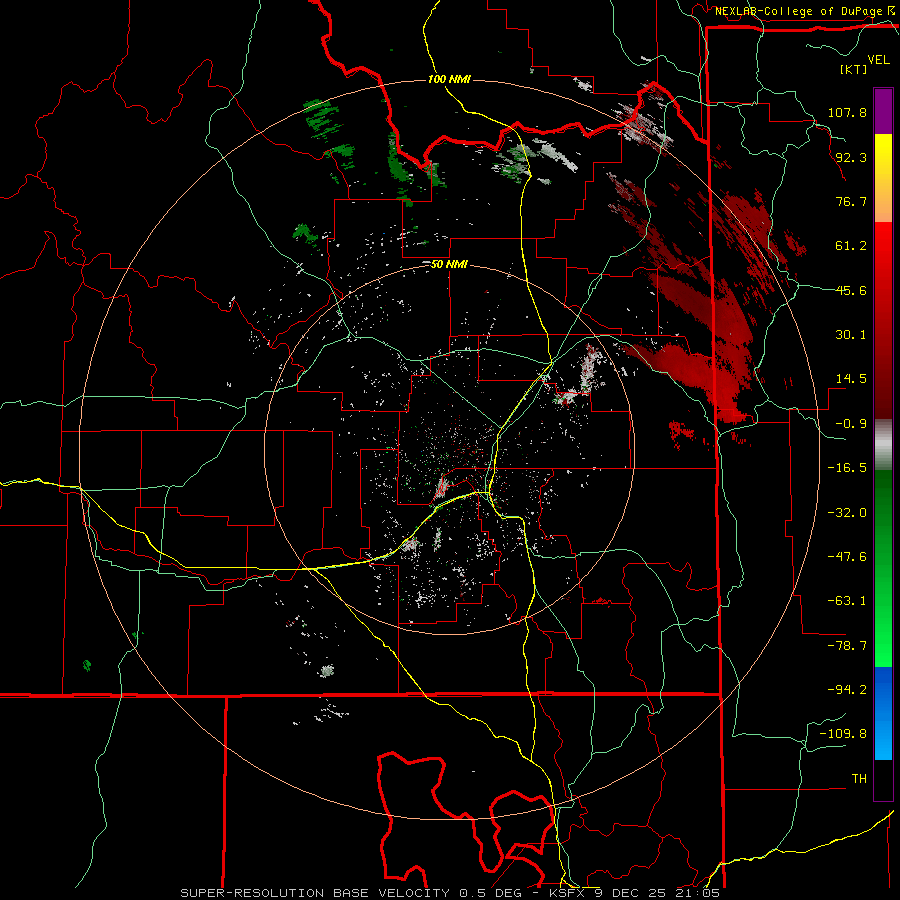Select the -94.2 value on velocity scale

point(847,690)
